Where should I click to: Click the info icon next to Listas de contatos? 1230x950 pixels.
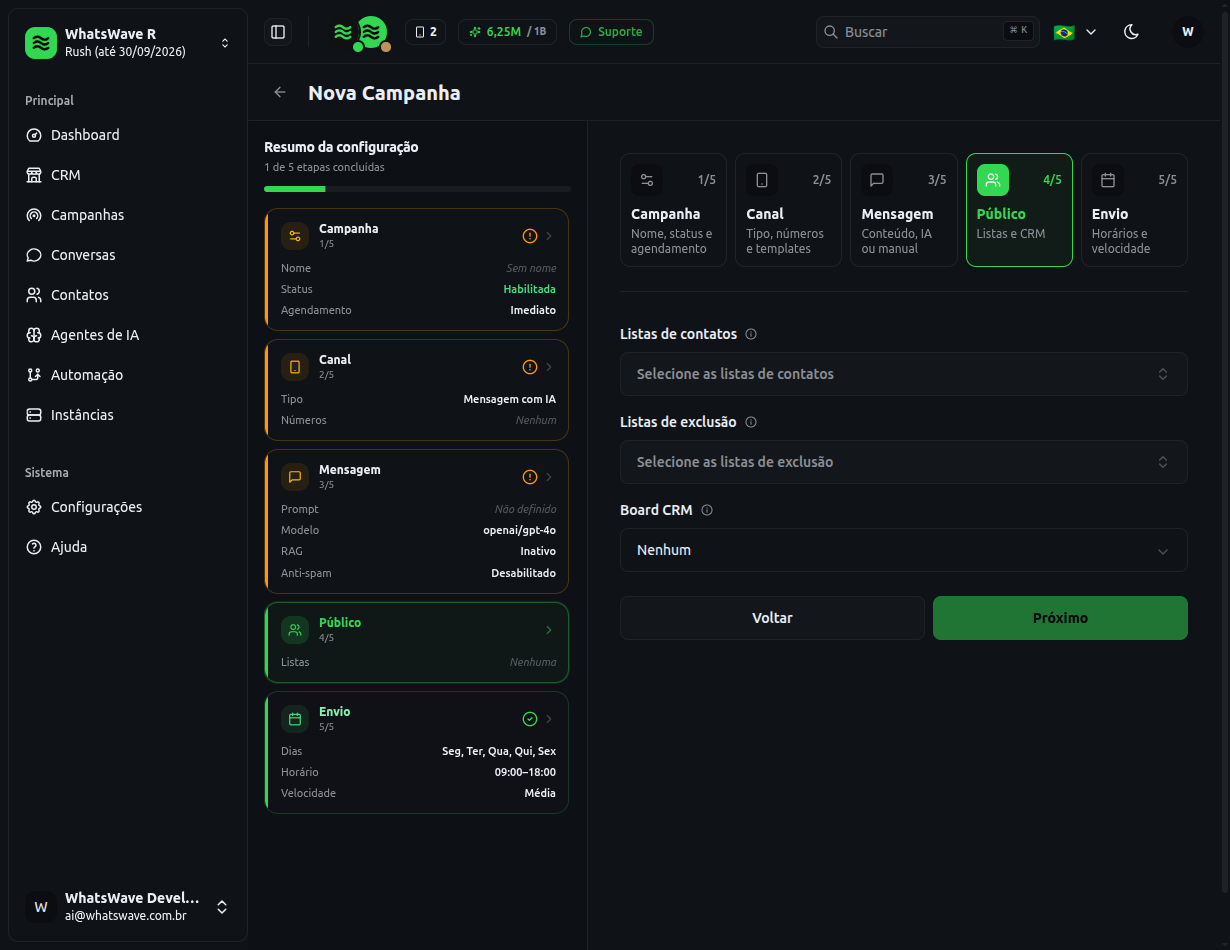click(x=751, y=334)
